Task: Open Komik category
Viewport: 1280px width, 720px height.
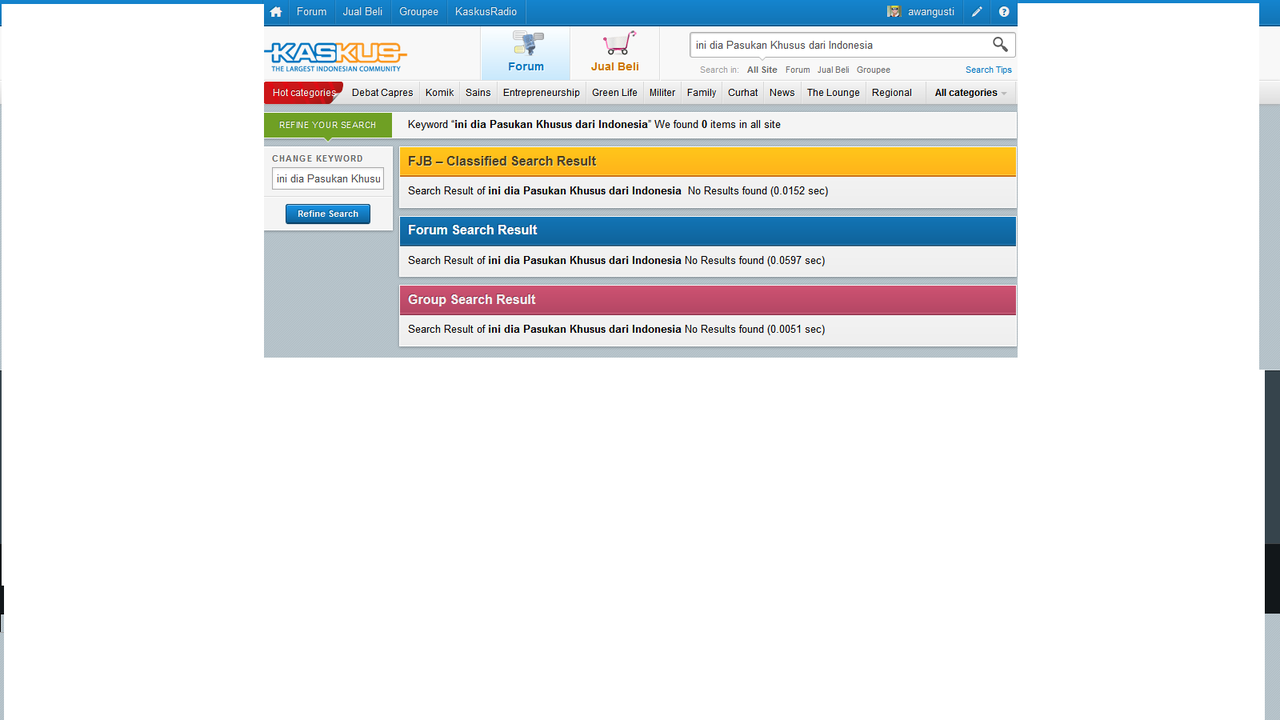Action: point(439,93)
